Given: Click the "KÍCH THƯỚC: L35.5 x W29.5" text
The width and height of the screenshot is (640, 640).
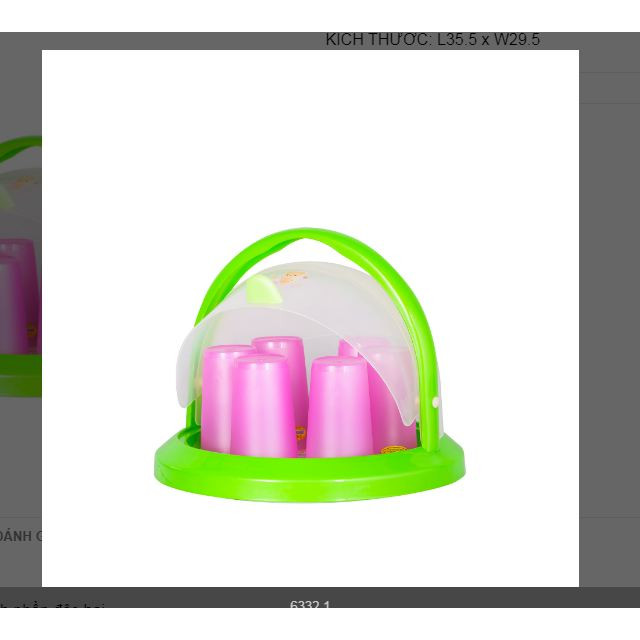Looking at the screenshot, I should (433, 40).
